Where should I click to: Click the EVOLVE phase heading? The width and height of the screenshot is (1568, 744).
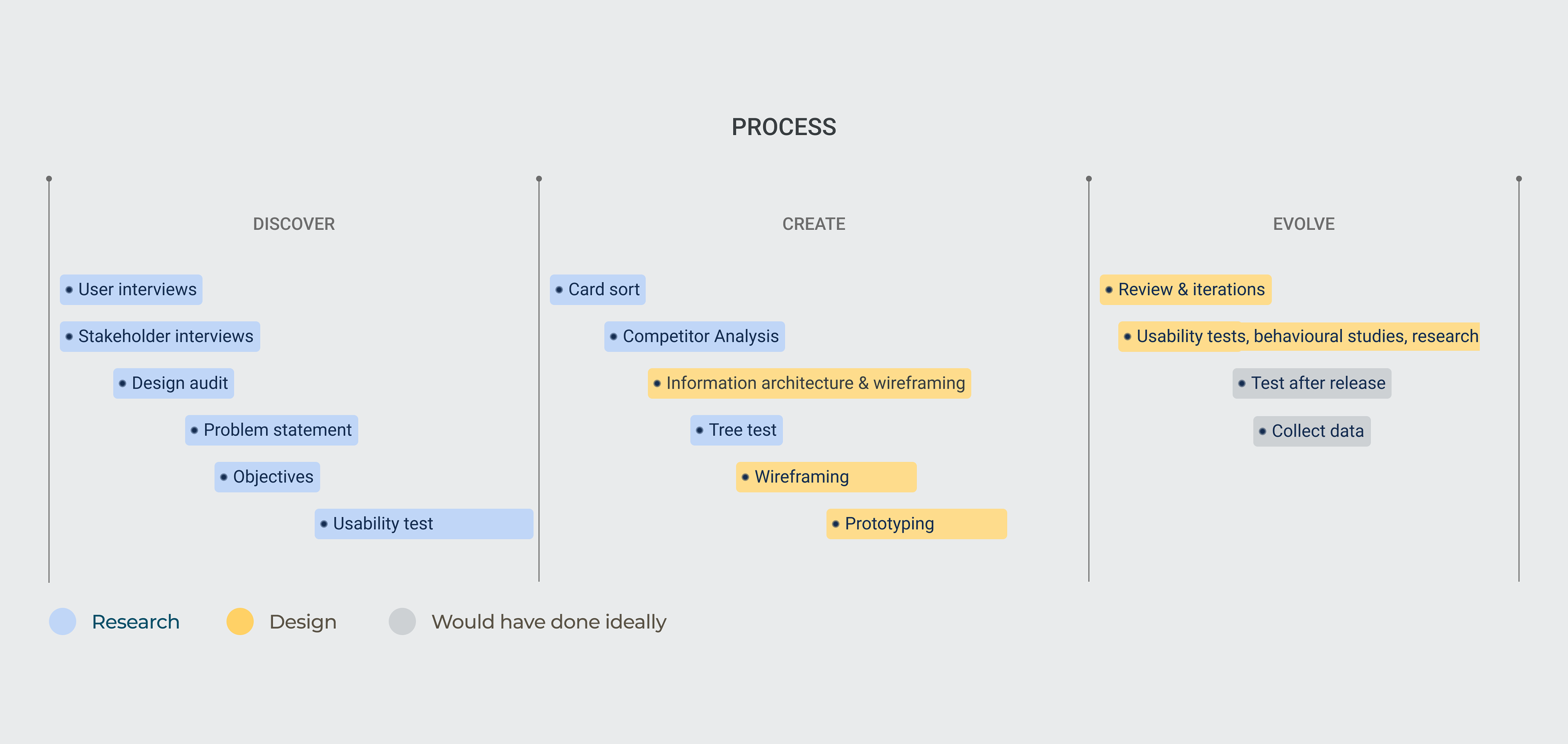click(1303, 224)
